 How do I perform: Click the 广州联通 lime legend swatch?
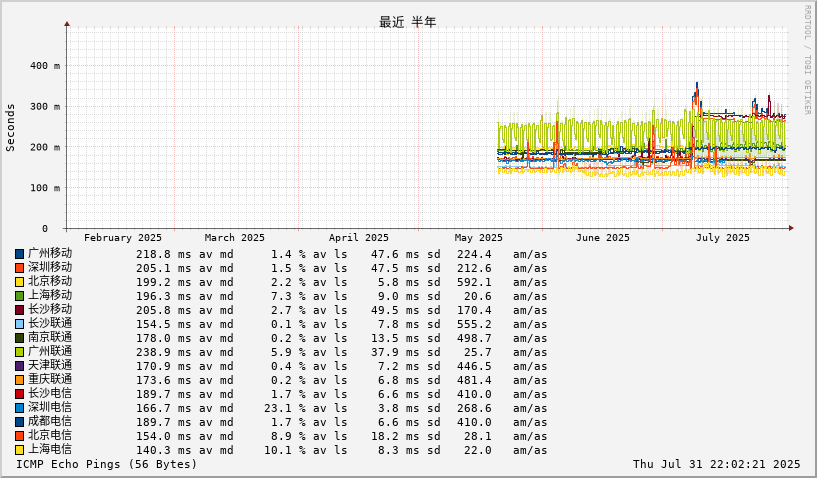tap(20, 352)
